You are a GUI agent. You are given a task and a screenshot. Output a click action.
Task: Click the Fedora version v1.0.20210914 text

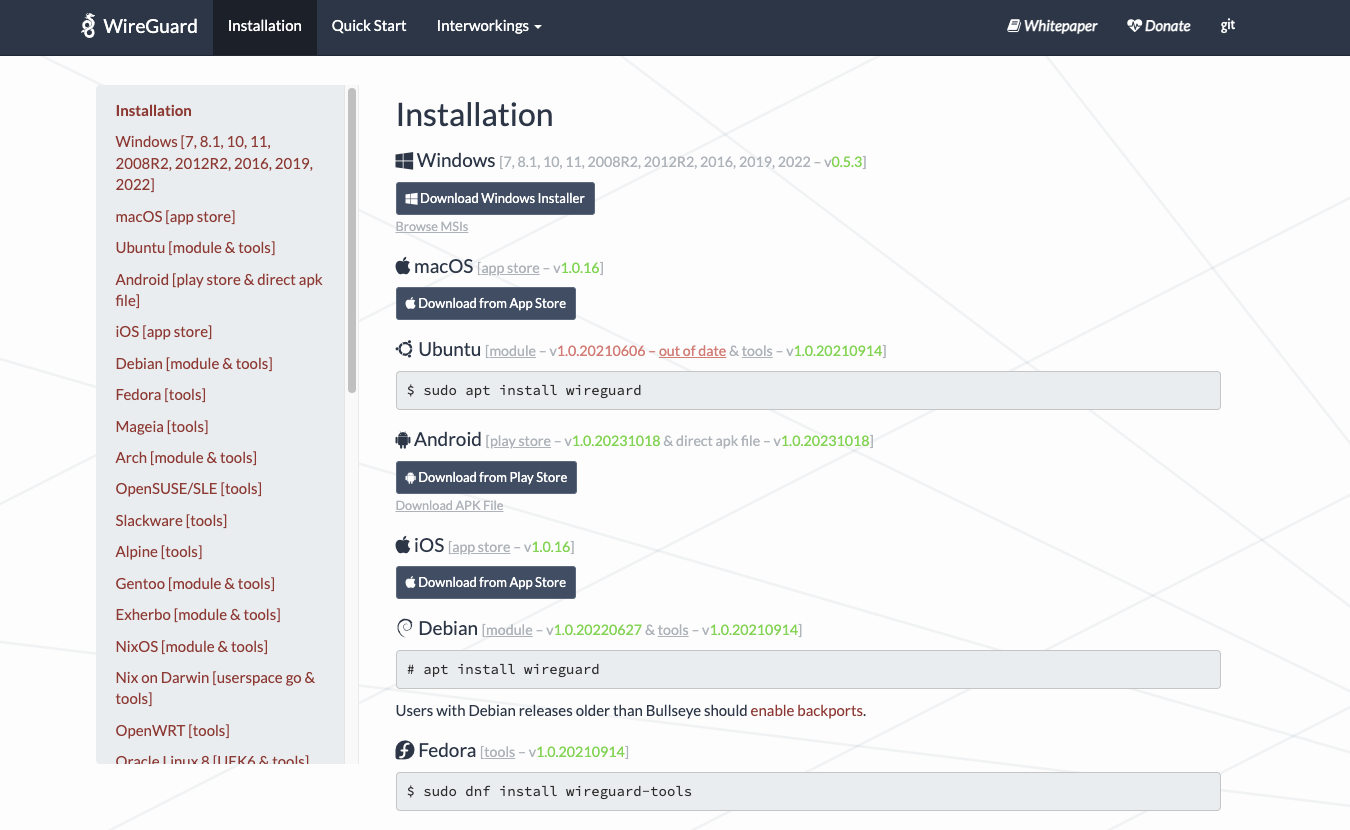pyautogui.click(x=577, y=752)
